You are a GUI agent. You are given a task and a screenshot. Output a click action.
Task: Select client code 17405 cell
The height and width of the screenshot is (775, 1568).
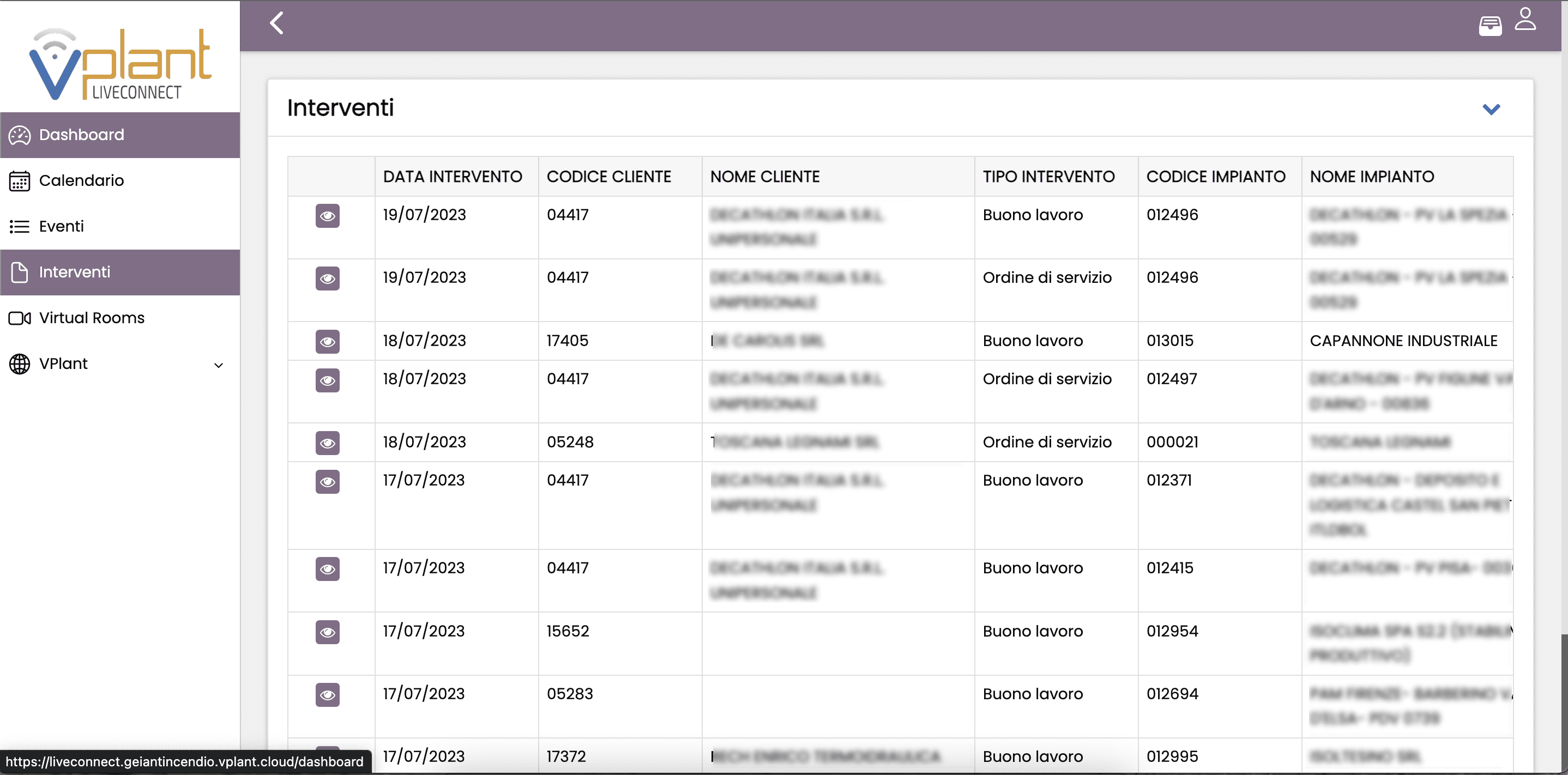620,341
